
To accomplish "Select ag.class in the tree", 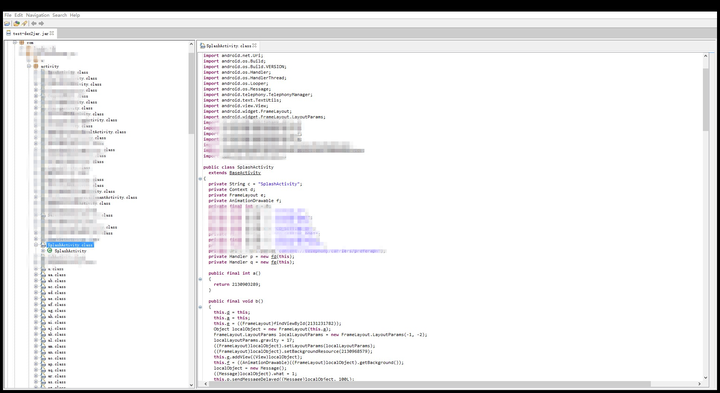I will [56, 310].
